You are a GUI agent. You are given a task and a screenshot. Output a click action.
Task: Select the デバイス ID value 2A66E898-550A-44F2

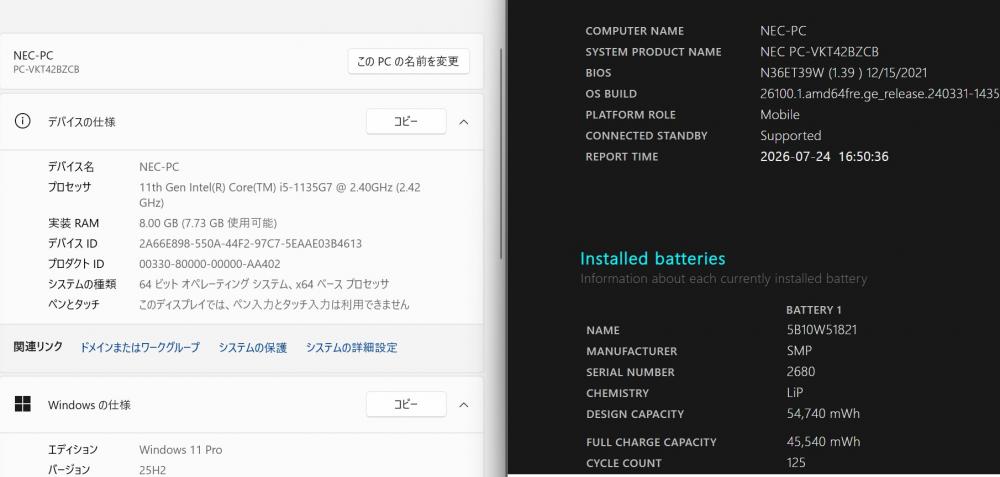(250, 244)
